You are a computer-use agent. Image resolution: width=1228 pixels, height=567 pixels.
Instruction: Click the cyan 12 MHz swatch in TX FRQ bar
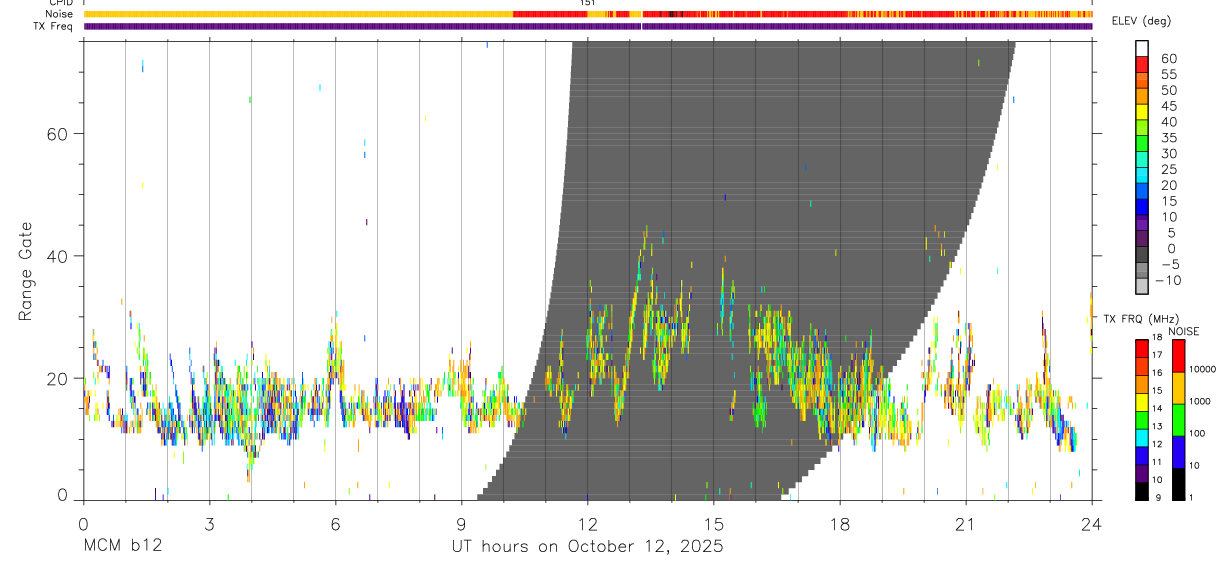pos(1142,437)
